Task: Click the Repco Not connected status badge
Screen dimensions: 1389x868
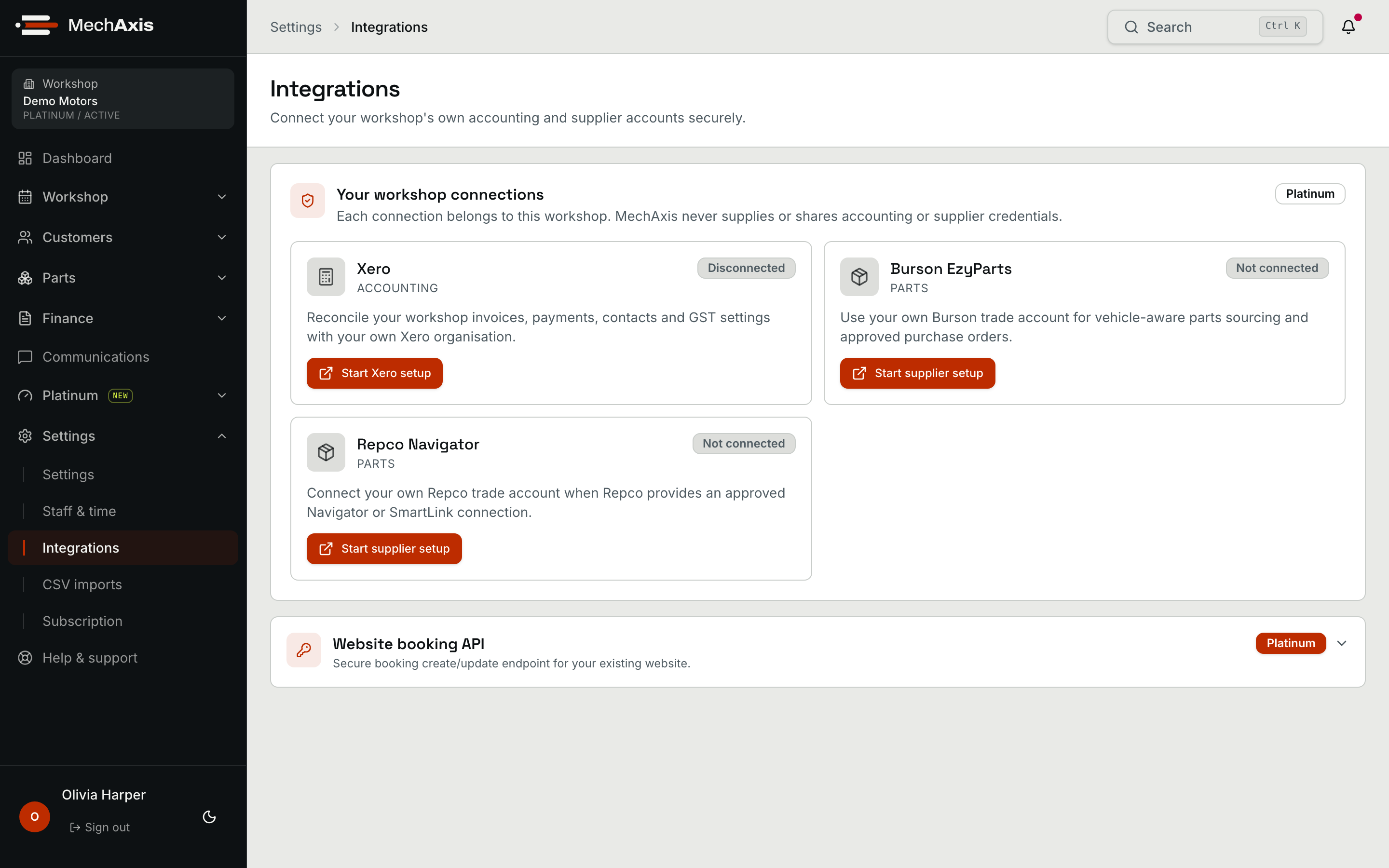Action: [744, 444]
